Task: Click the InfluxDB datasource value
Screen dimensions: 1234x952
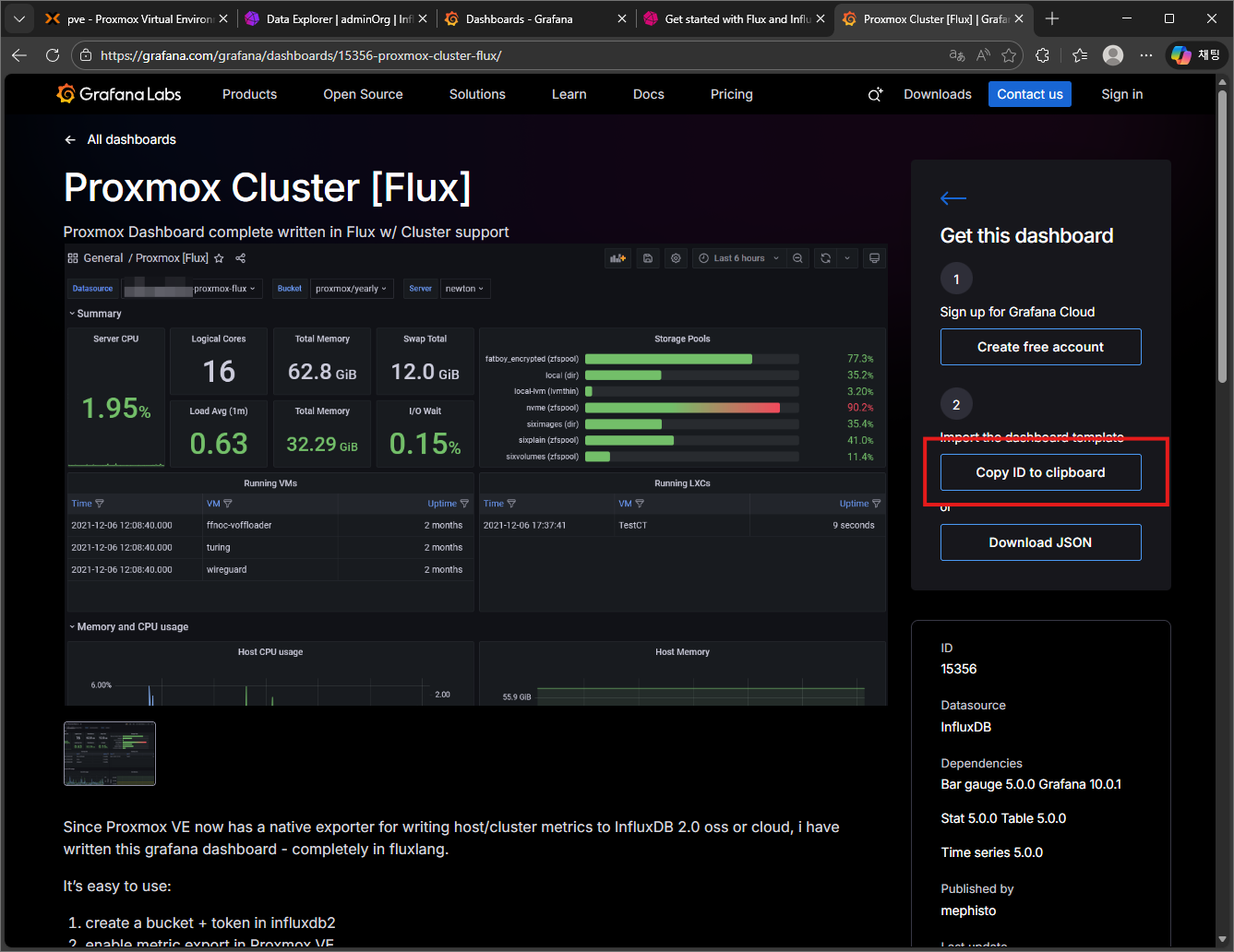Action: 966,727
